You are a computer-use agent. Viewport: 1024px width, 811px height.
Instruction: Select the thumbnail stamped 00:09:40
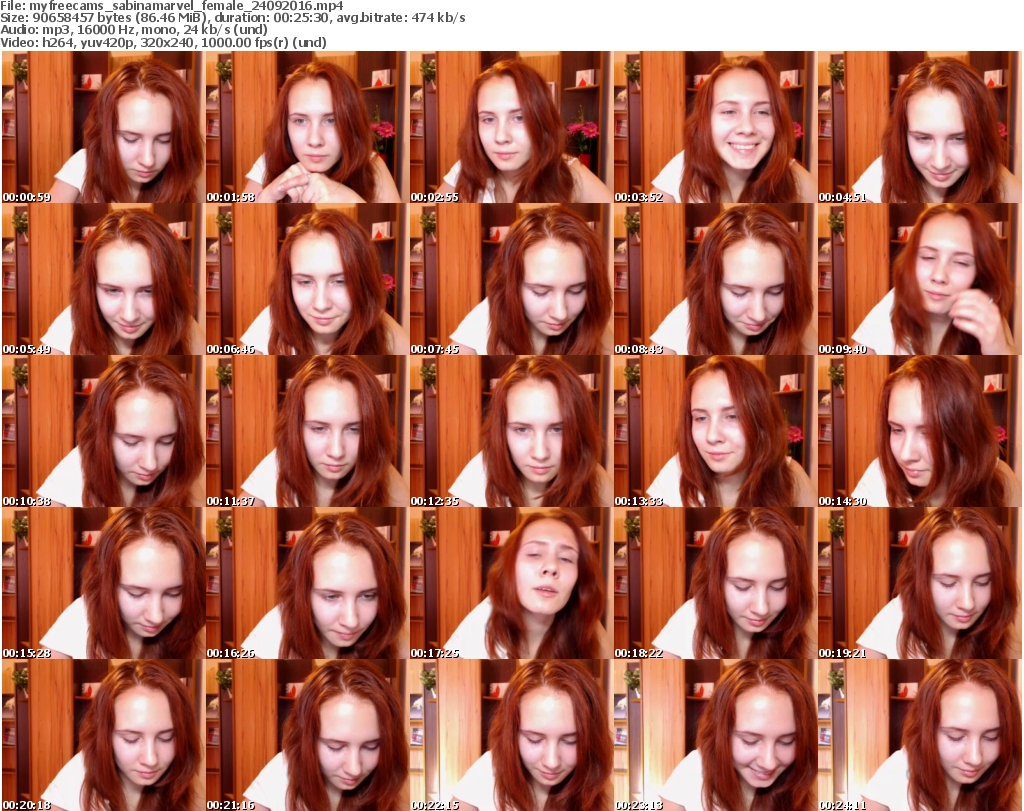pos(918,279)
